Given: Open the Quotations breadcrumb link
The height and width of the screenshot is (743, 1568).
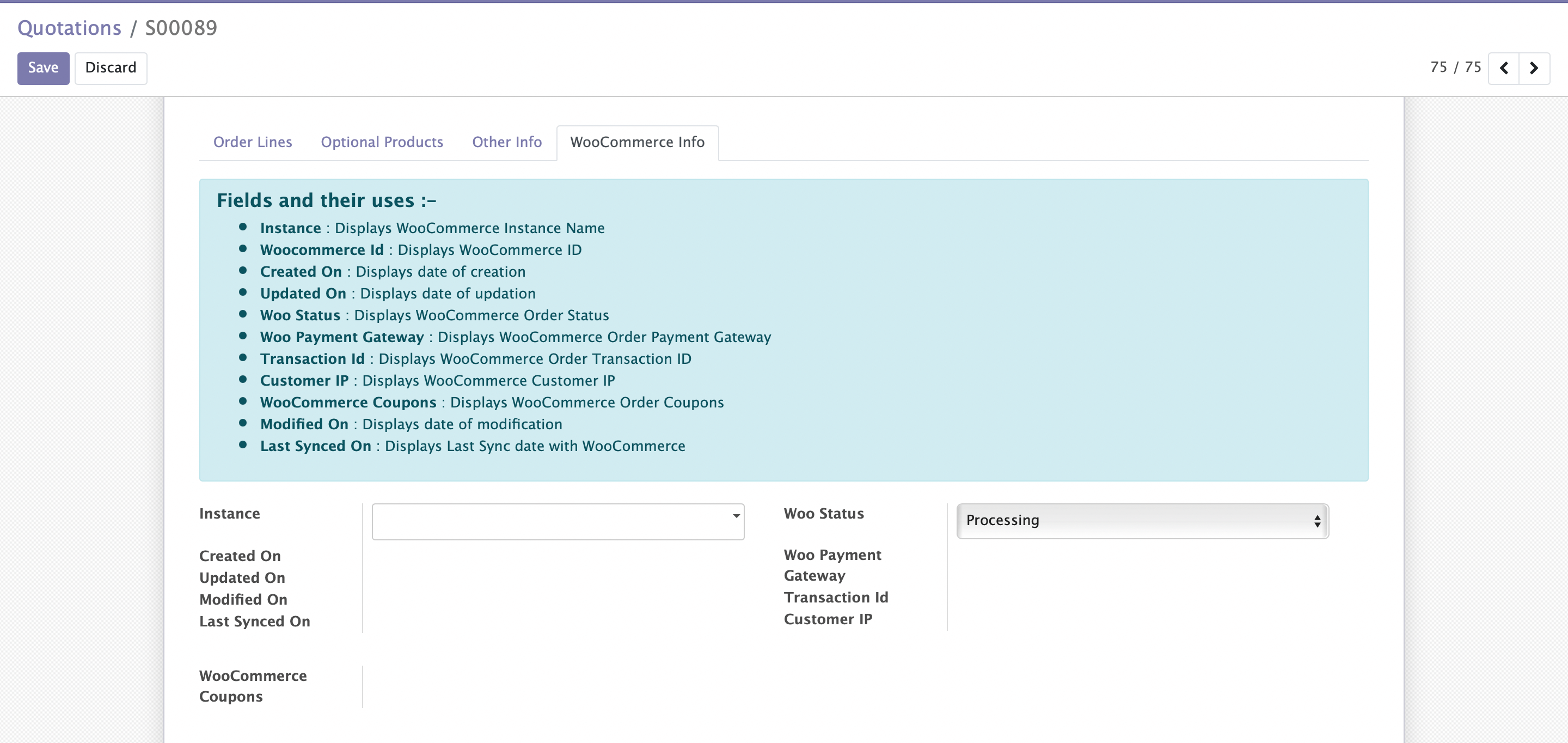Looking at the screenshot, I should [x=69, y=27].
